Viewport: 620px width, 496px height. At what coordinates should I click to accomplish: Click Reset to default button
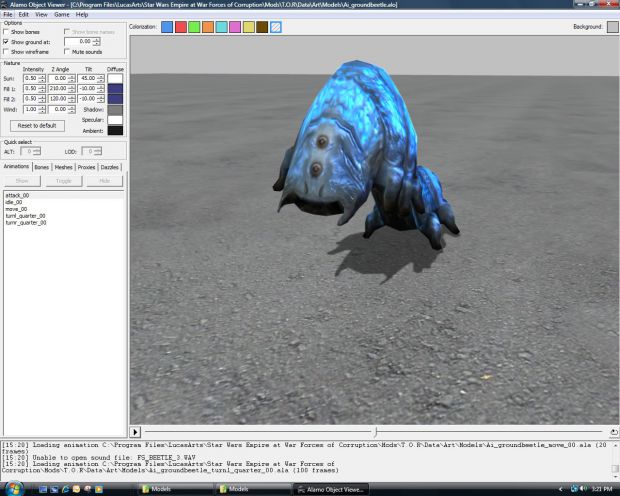[x=37, y=126]
